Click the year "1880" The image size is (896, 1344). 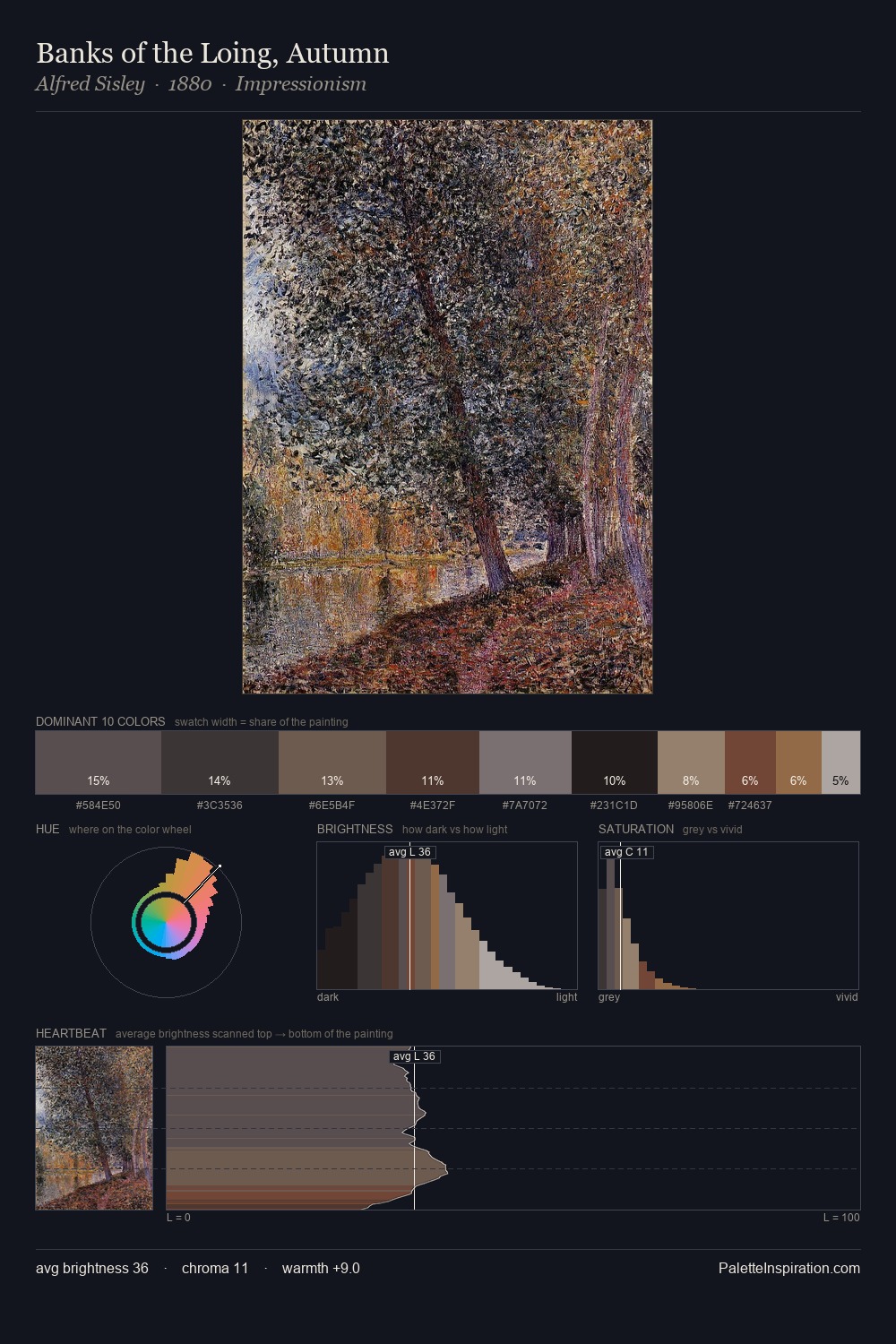click(190, 84)
